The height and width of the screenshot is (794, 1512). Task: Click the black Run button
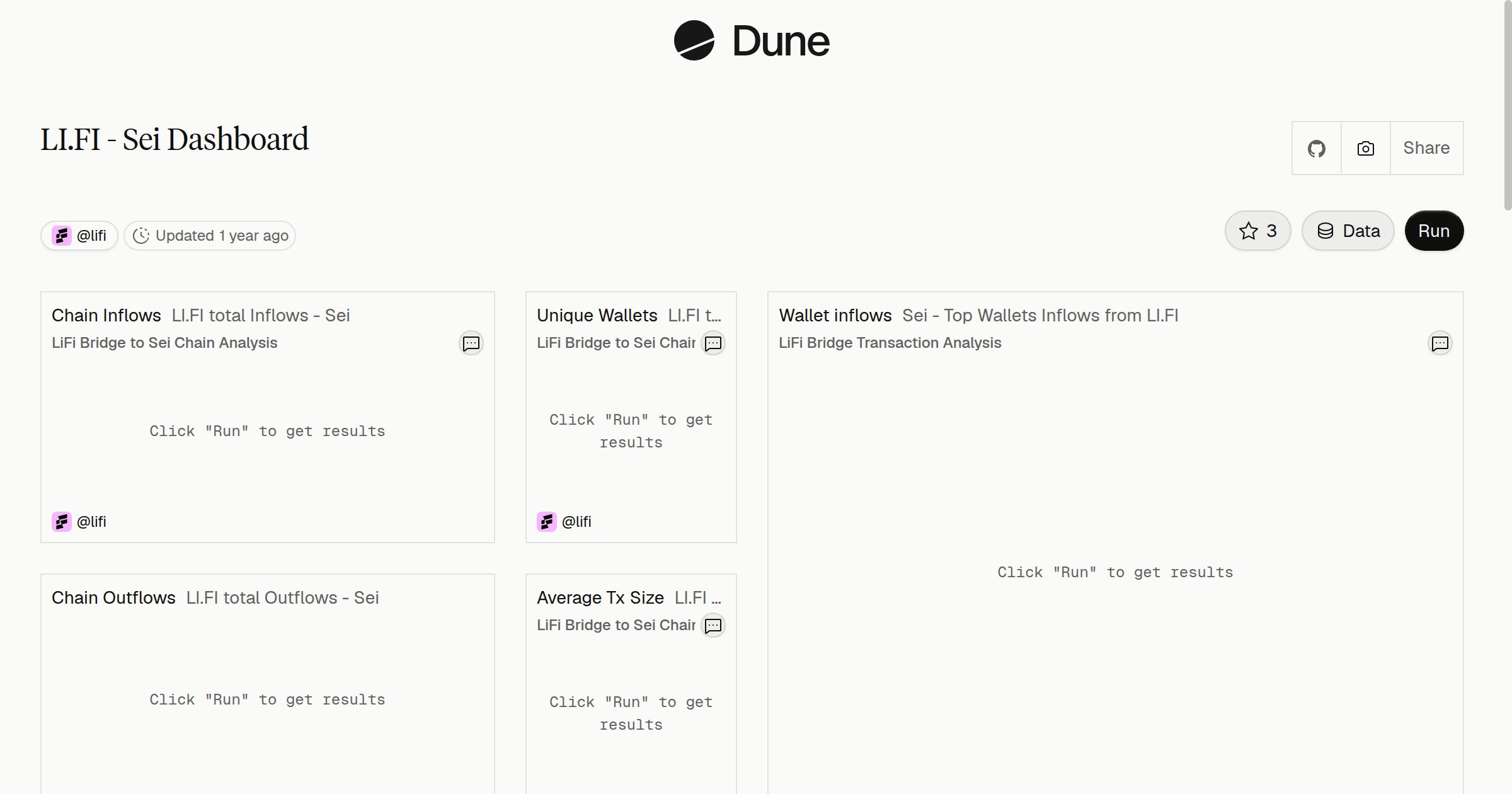[1434, 231]
